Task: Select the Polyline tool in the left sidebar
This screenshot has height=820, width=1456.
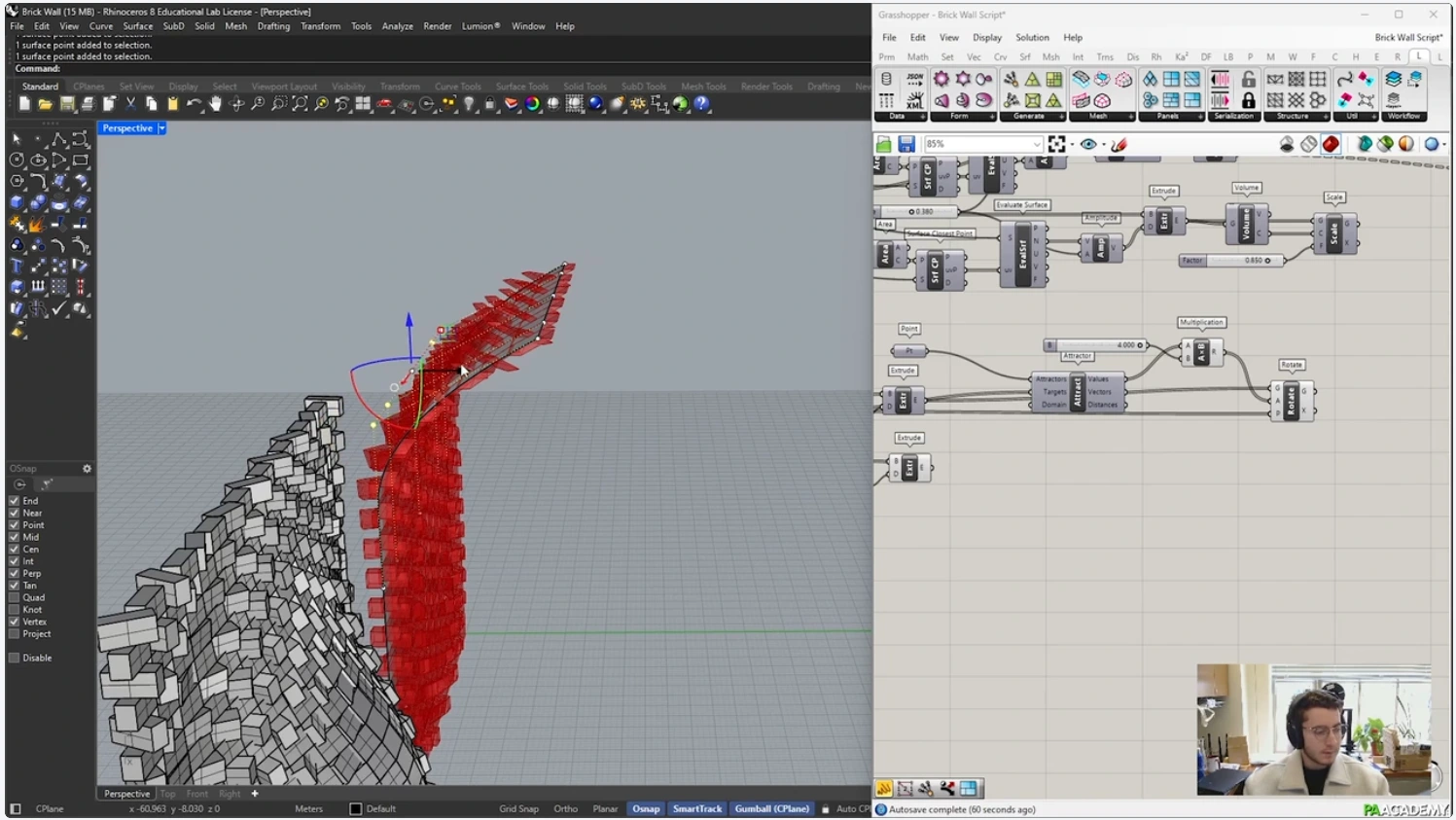Action: click(x=59, y=139)
